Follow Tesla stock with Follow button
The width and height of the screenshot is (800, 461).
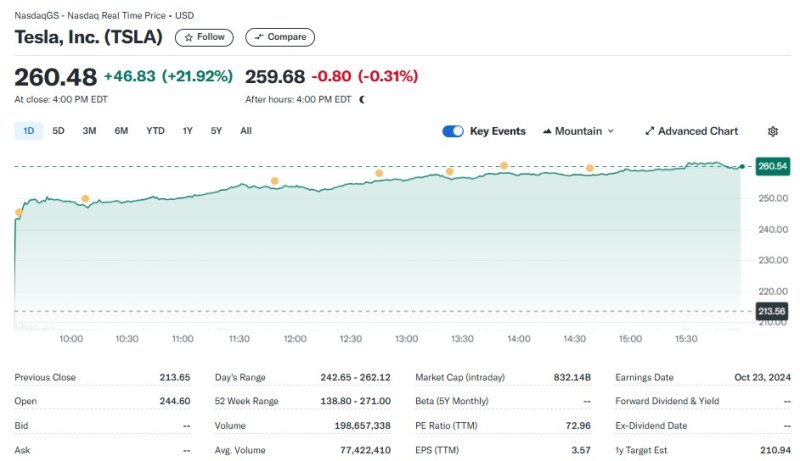coord(204,37)
